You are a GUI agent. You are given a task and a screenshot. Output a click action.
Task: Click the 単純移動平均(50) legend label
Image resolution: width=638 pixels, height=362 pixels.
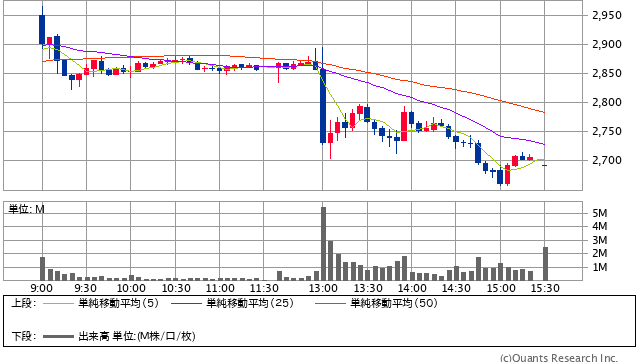pos(394,303)
